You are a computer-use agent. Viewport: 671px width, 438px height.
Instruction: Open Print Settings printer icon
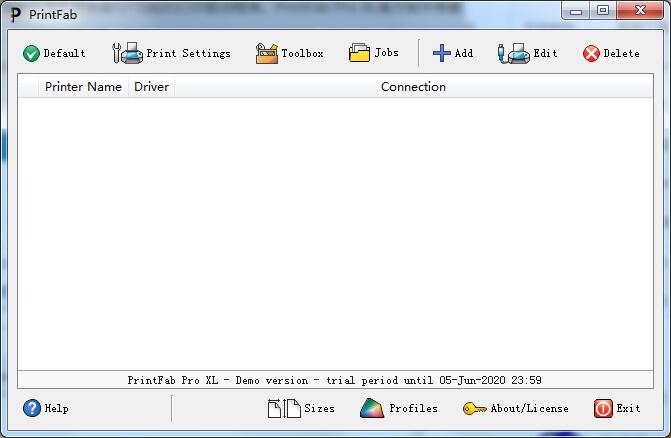127,53
